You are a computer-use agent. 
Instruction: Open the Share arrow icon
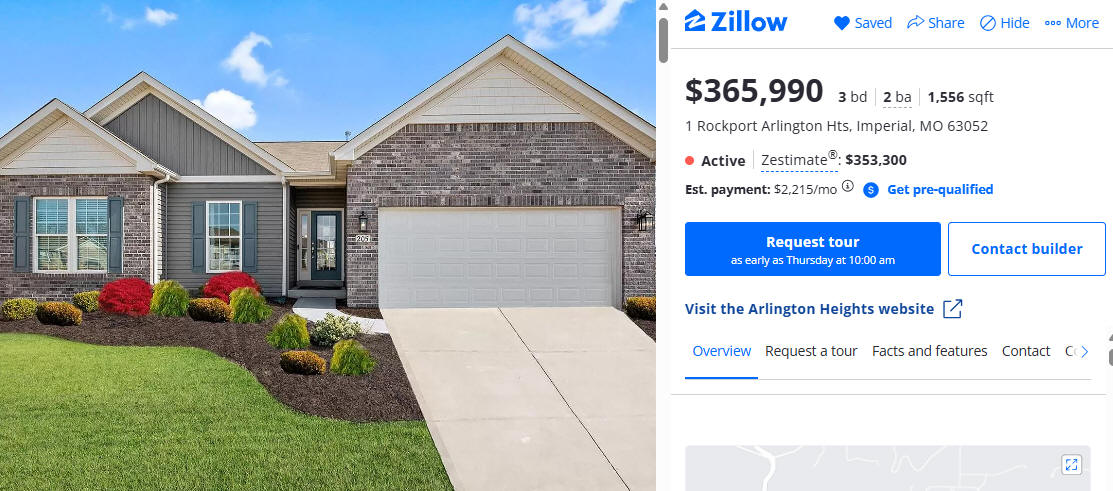tap(916, 23)
